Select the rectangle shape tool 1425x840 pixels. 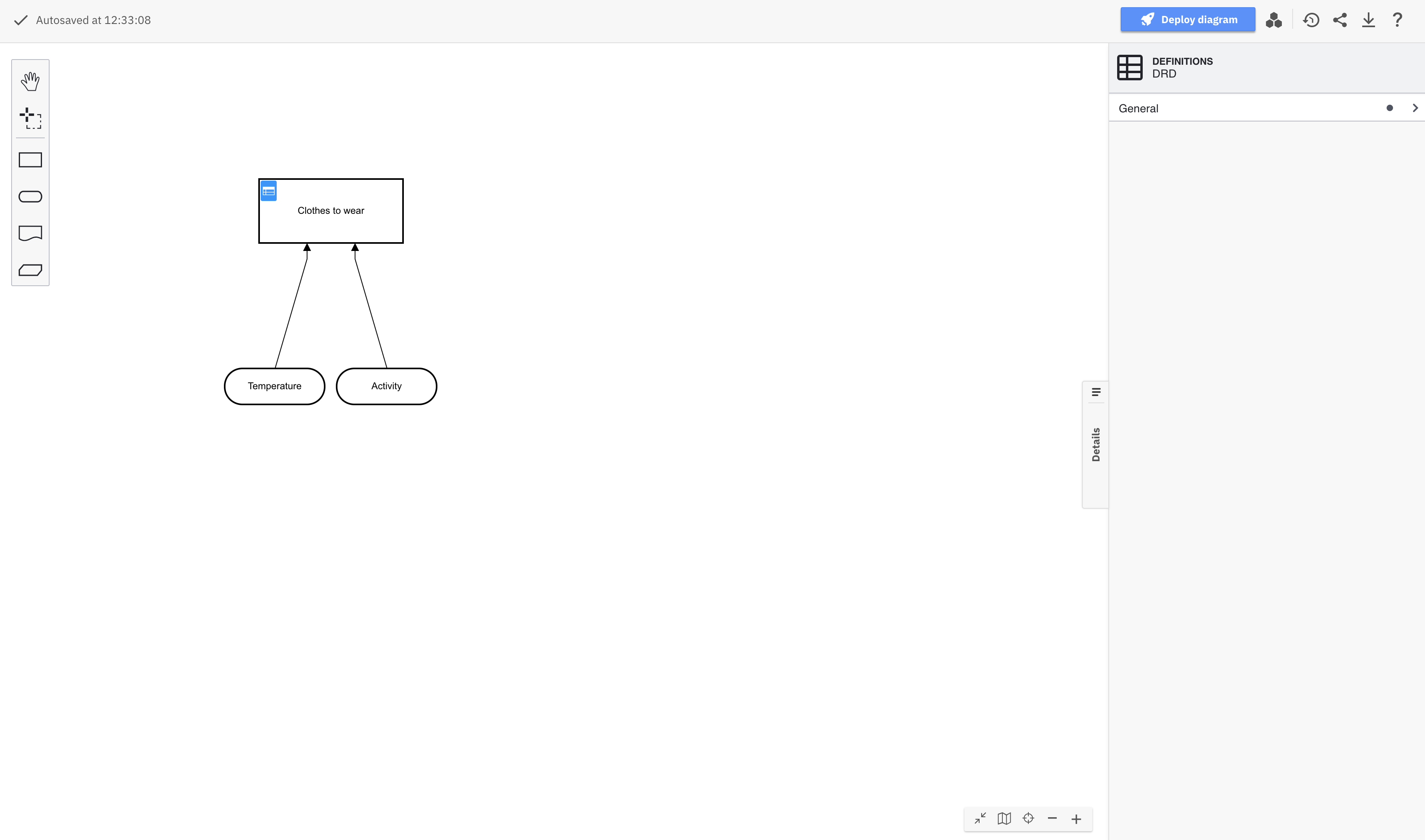pyautogui.click(x=30, y=160)
